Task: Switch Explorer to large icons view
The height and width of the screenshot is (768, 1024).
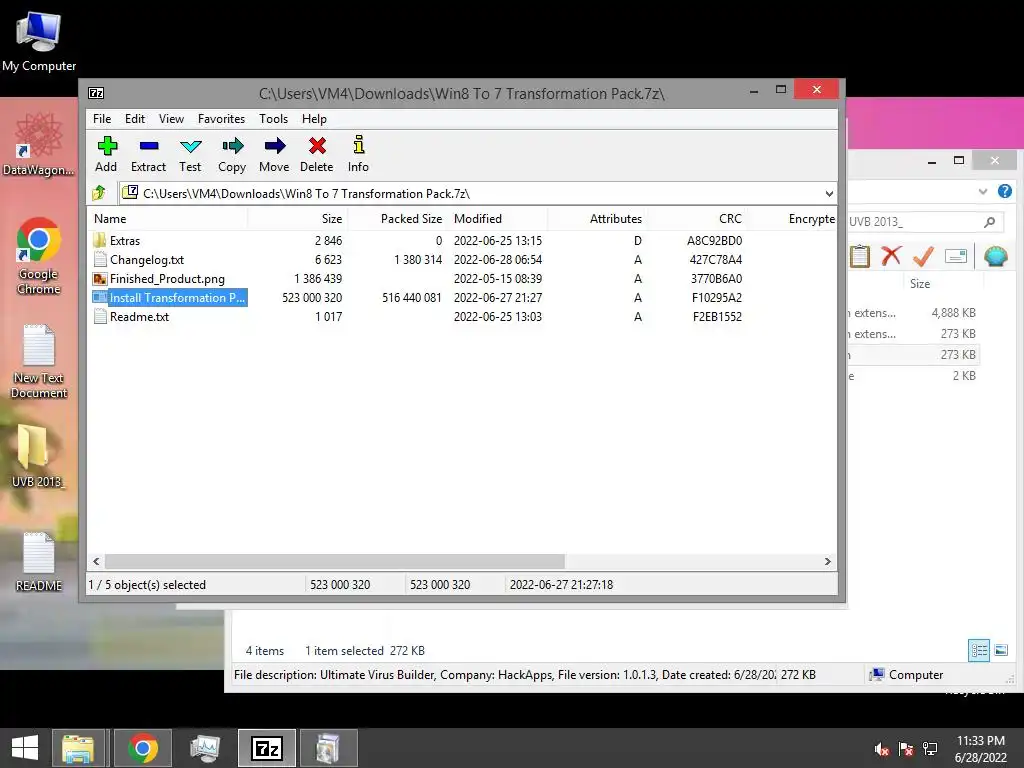Action: [x=1000, y=650]
